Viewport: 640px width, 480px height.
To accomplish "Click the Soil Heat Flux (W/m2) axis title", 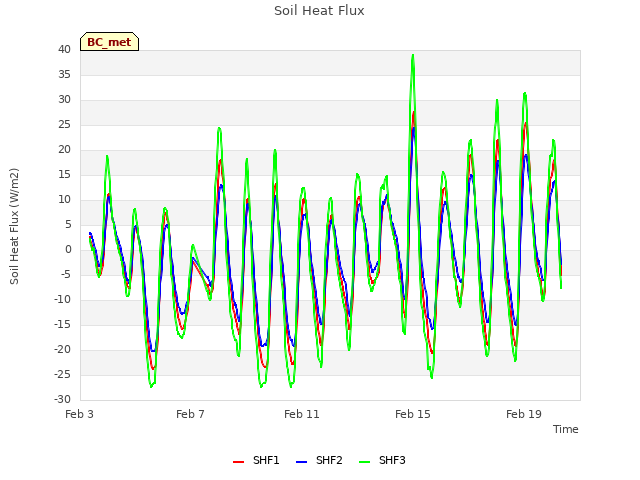I will (14, 226).
